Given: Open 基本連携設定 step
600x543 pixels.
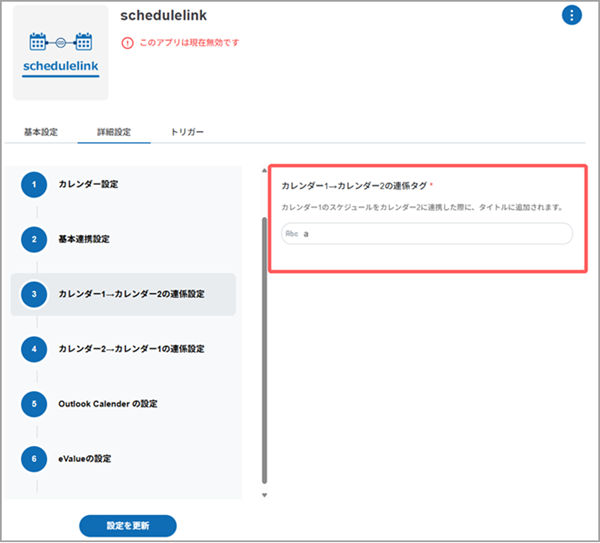Looking at the screenshot, I should 84,239.
